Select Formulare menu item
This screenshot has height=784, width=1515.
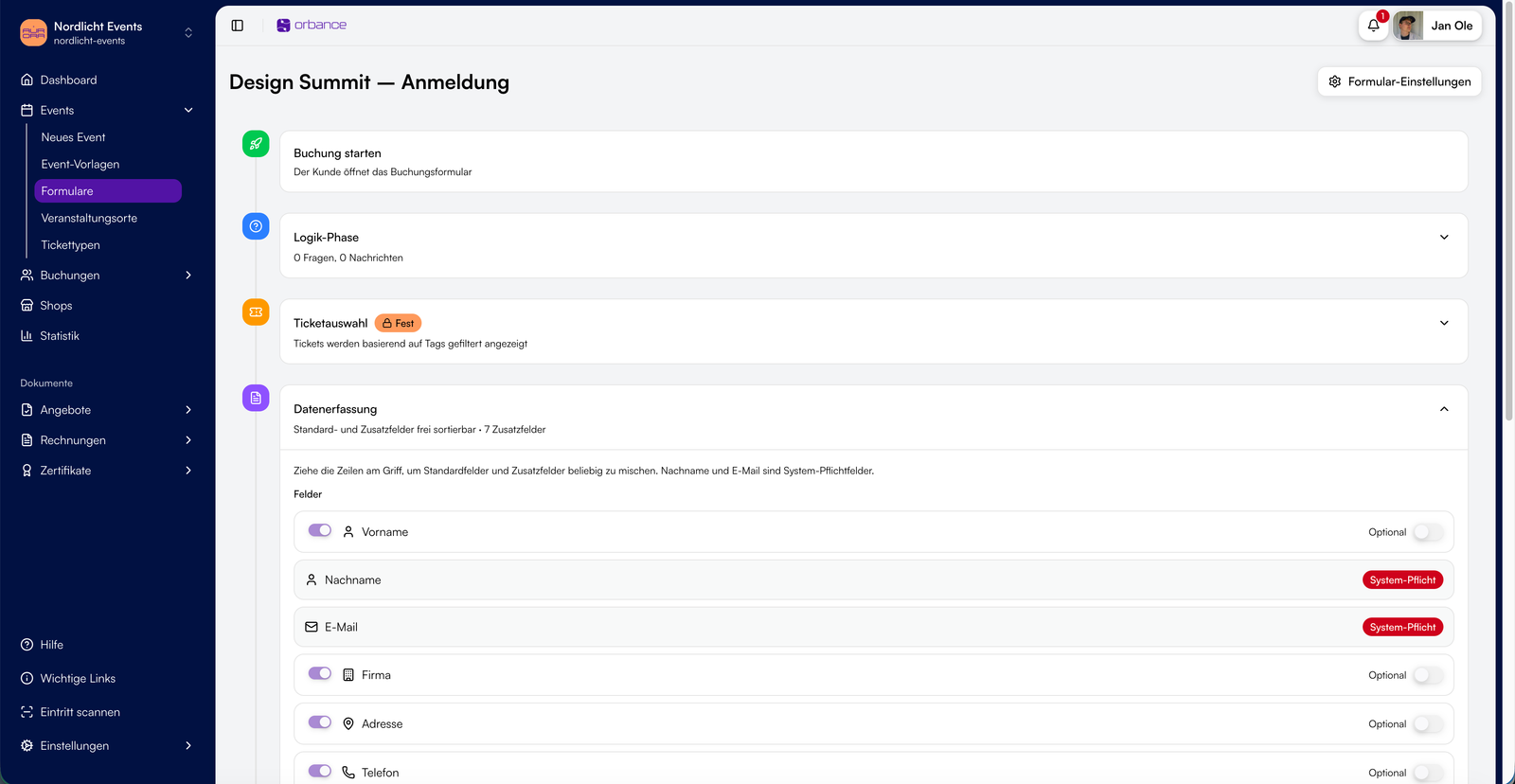(x=108, y=191)
